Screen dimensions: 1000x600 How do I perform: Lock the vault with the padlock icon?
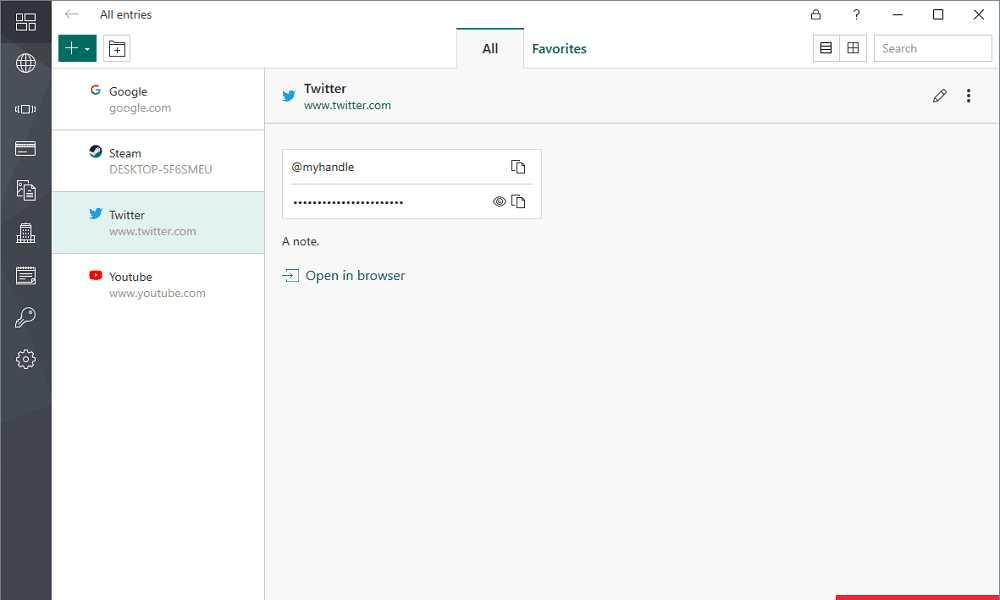coord(816,14)
